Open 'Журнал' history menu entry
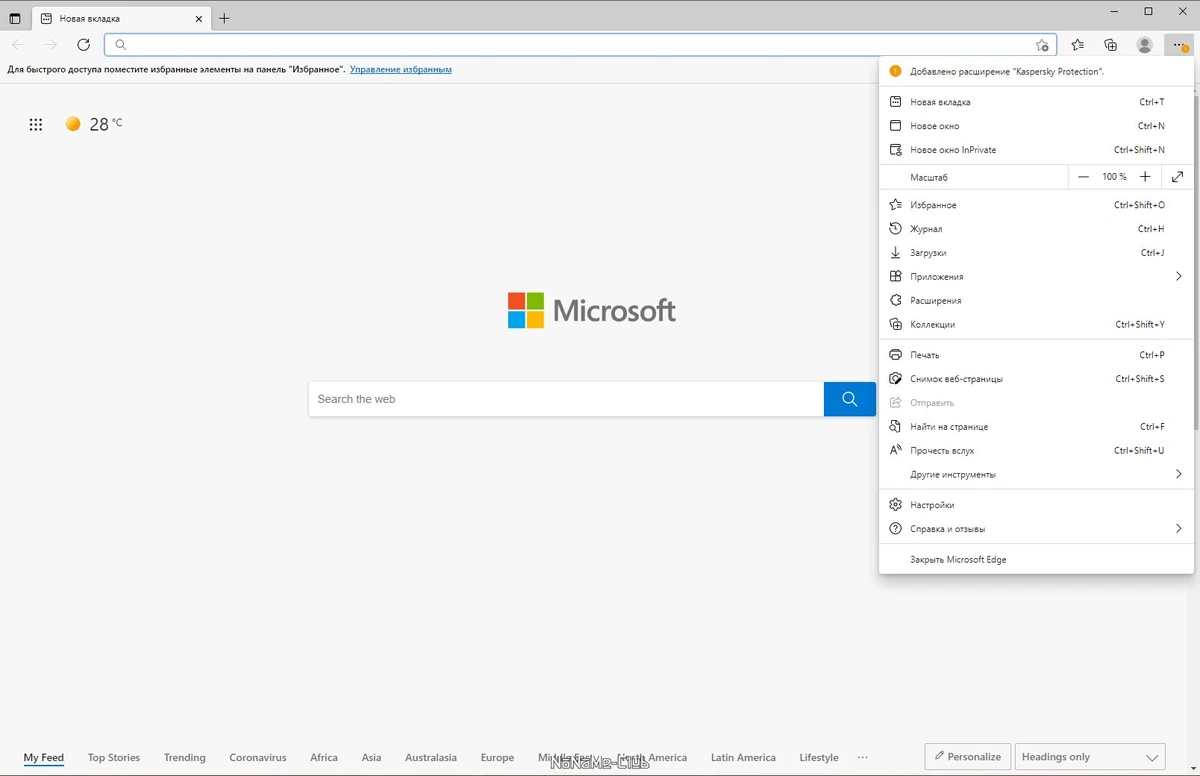 click(x=1036, y=229)
